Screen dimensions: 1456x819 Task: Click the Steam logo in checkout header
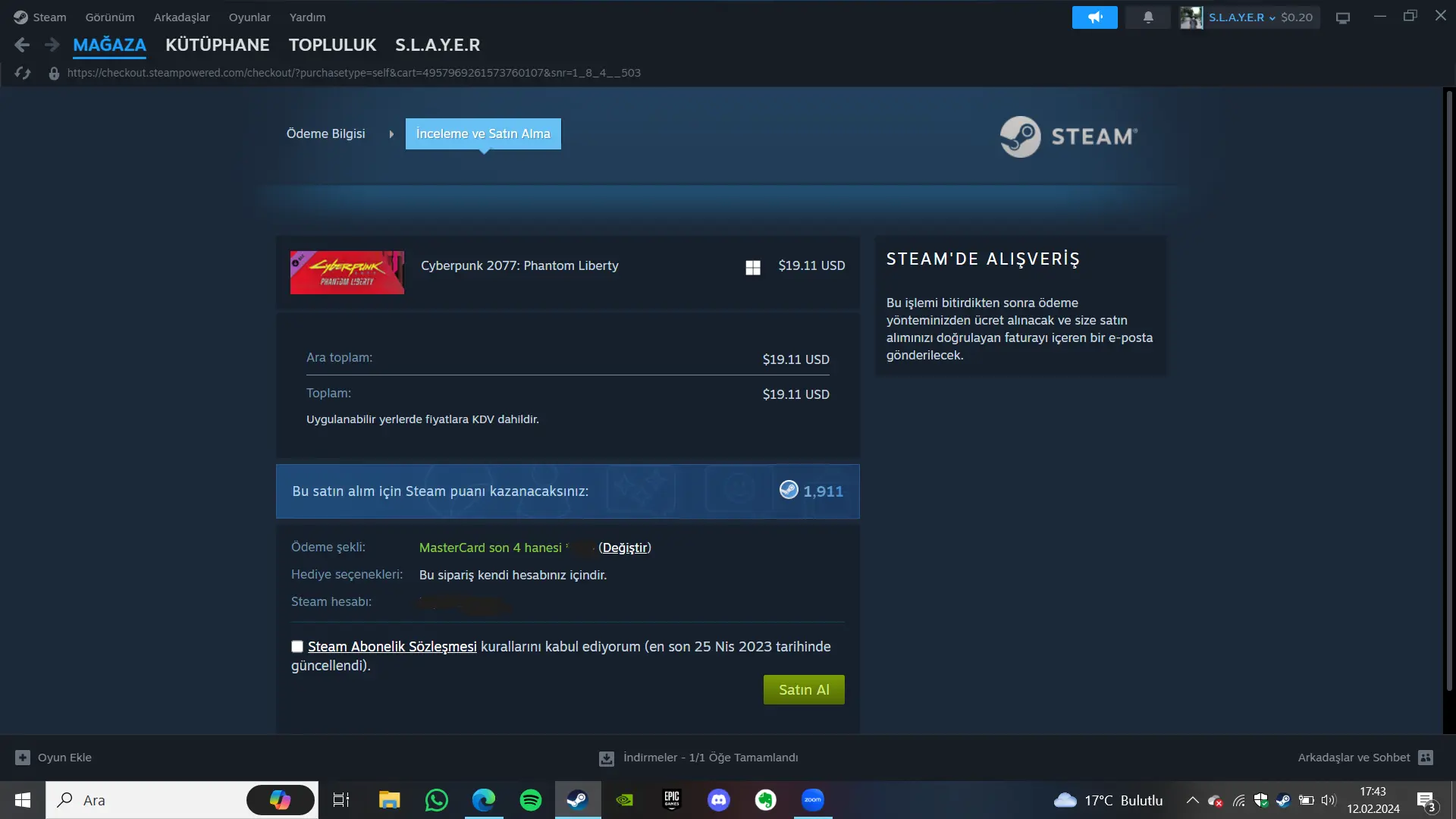[x=1068, y=136]
